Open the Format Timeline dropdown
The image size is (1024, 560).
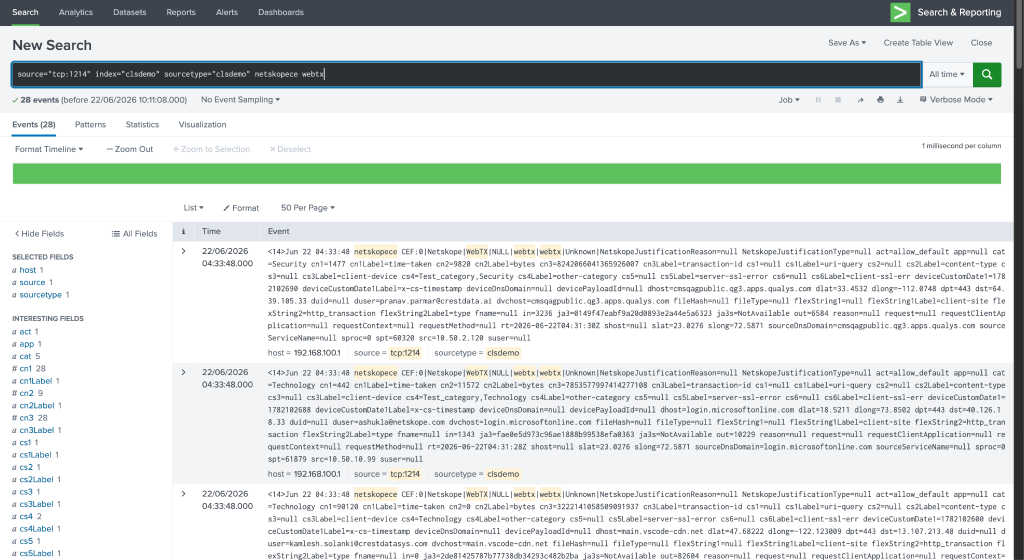tap(49, 149)
